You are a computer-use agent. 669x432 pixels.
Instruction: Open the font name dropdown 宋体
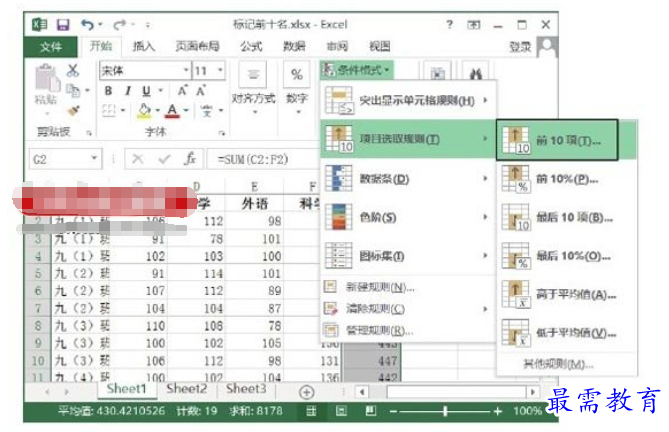point(186,70)
